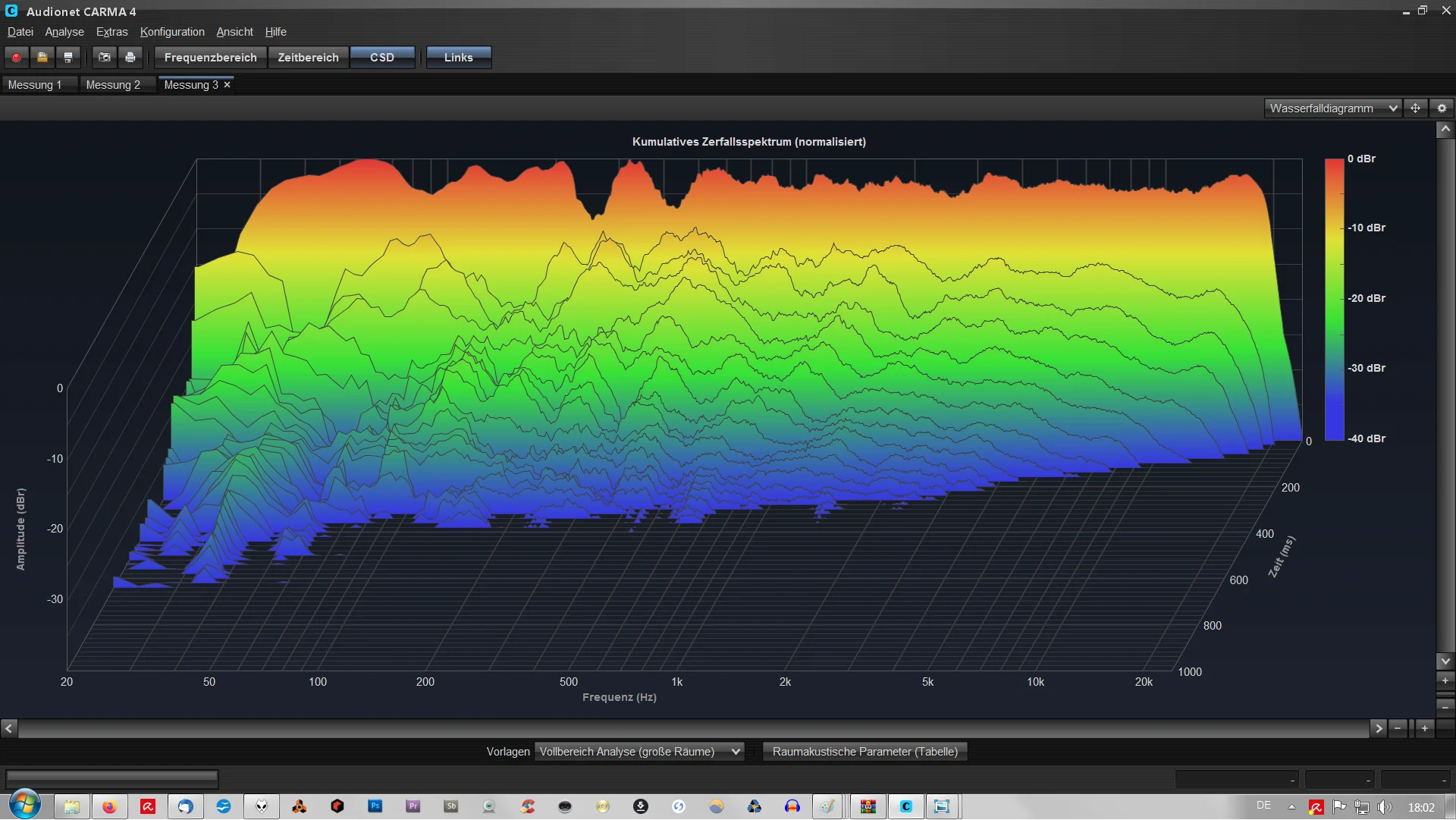Close the Messung 3 tab
The width and height of the screenshot is (1456, 820).
[227, 85]
